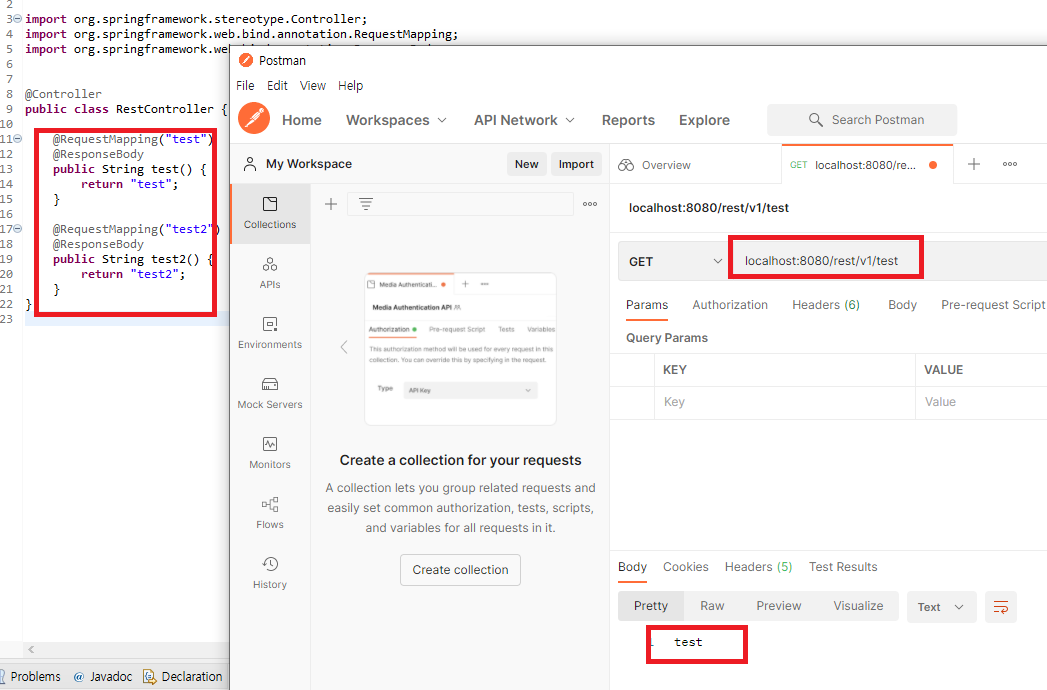Click the previous slide chevron in collections panel
This screenshot has height=690, width=1047.
344,347
